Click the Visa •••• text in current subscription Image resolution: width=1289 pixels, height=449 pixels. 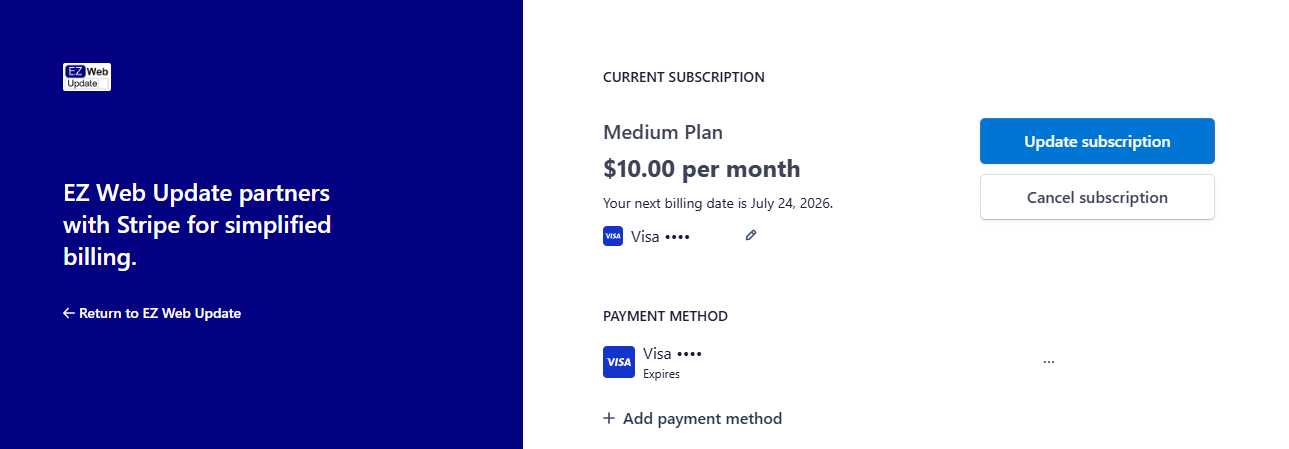[660, 237]
